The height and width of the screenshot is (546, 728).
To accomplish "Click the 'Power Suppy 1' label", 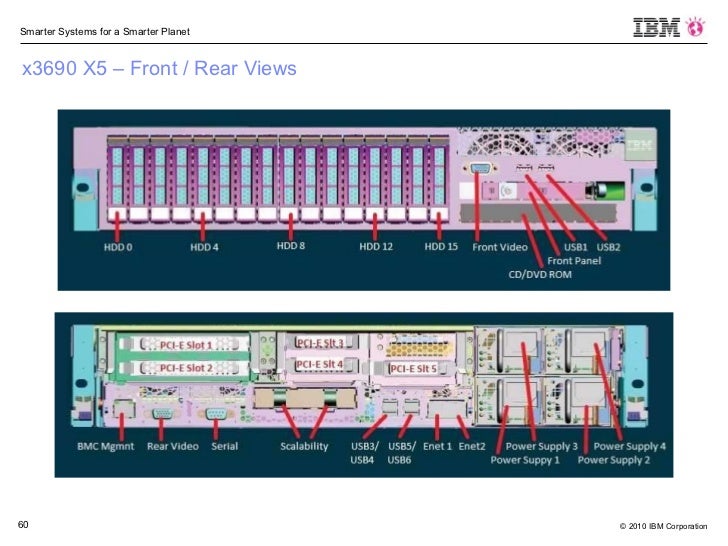I will [x=525, y=460].
